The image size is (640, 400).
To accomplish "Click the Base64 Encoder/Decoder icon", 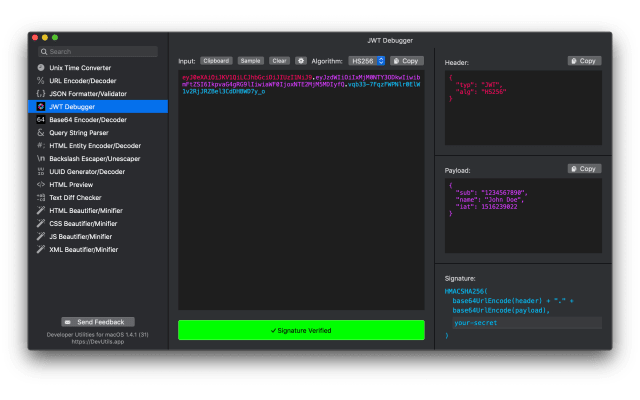I will click(x=41, y=120).
